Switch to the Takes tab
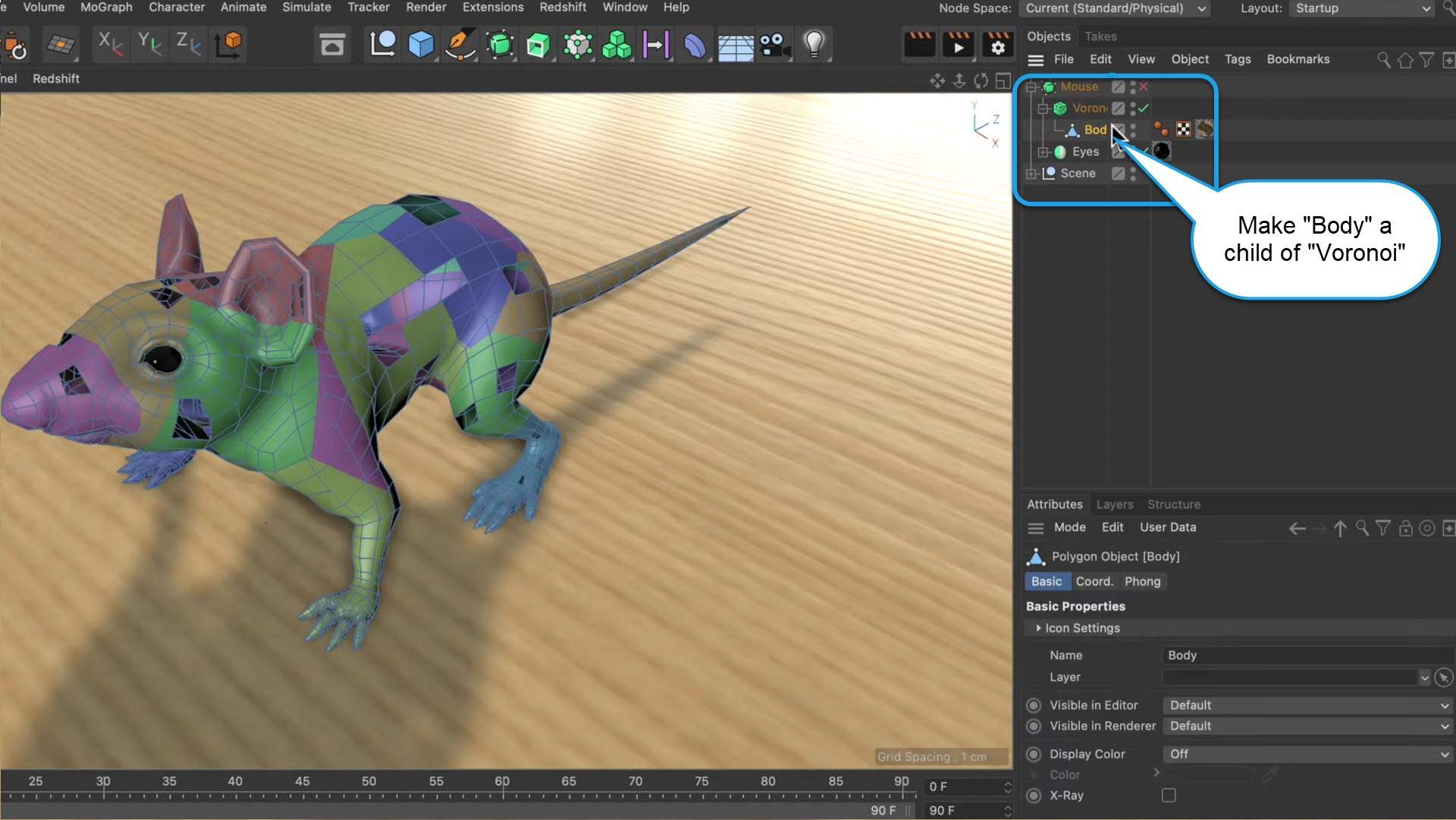This screenshot has width=1456, height=820. pos(1100,36)
